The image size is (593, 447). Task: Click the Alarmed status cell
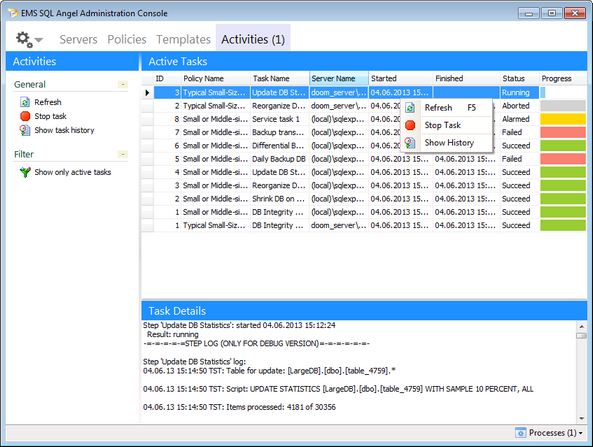pyautogui.click(x=520, y=119)
